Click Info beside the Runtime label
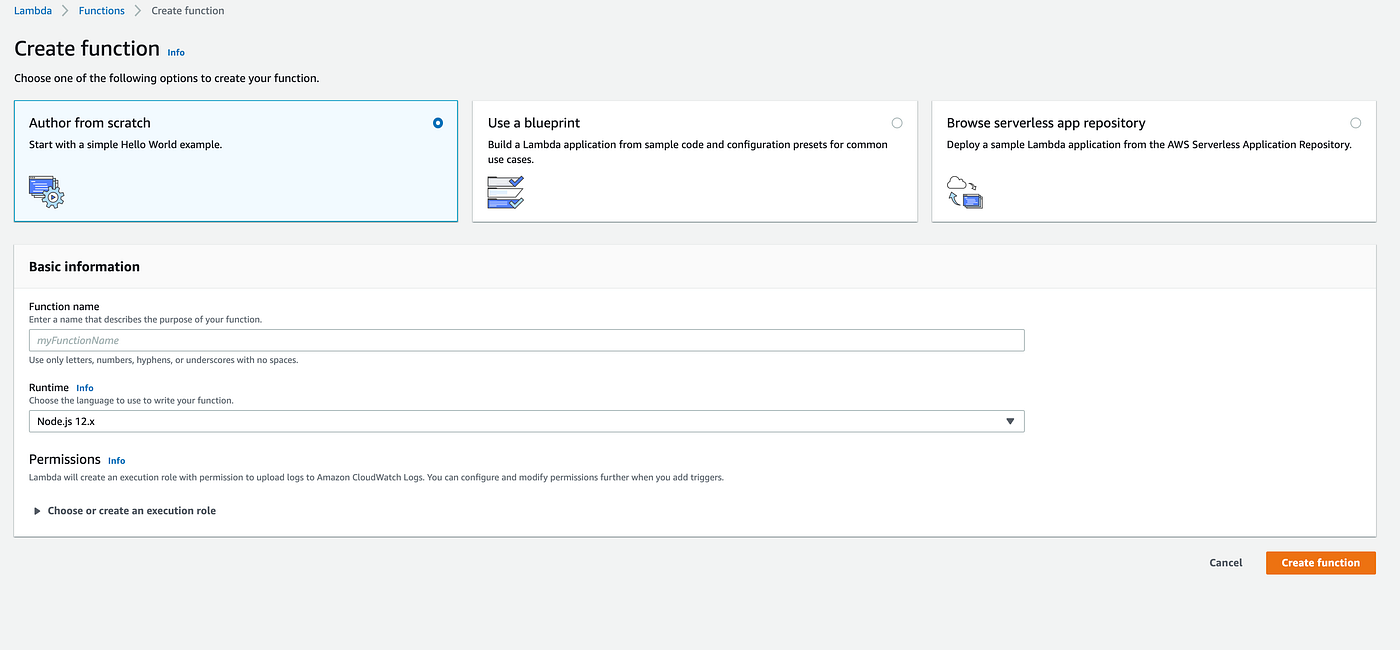The height and width of the screenshot is (650, 1400). [85, 387]
